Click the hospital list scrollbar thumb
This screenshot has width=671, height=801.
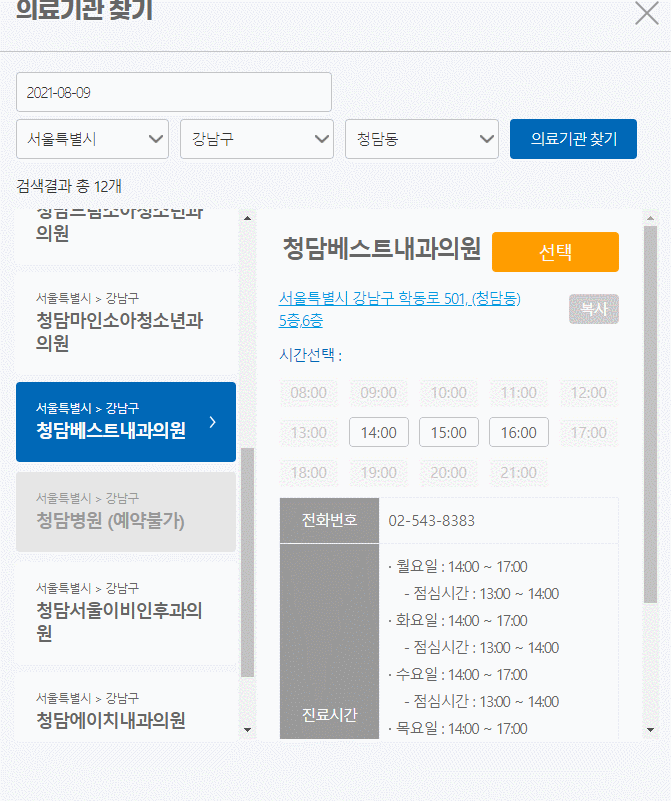coord(248,562)
